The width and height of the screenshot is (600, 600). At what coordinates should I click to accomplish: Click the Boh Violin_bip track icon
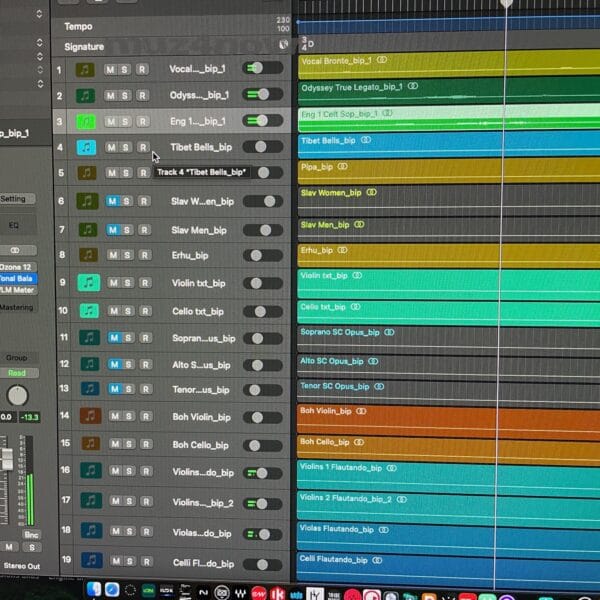pyautogui.click(x=90, y=416)
